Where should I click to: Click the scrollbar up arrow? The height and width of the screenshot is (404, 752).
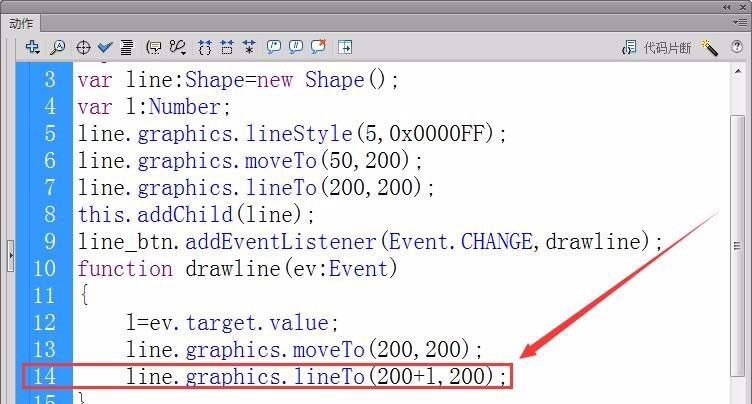(738, 71)
